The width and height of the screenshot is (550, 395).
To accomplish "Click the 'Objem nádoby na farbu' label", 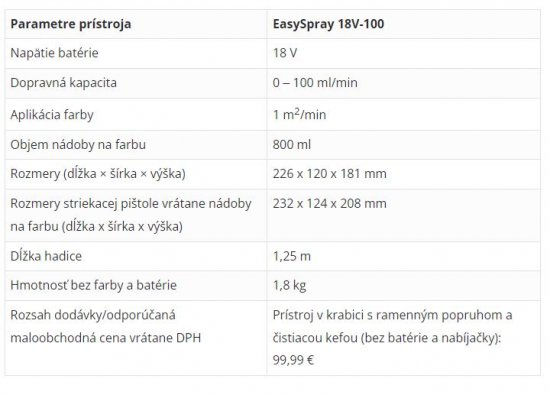I will pyautogui.click(x=78, y=145).
